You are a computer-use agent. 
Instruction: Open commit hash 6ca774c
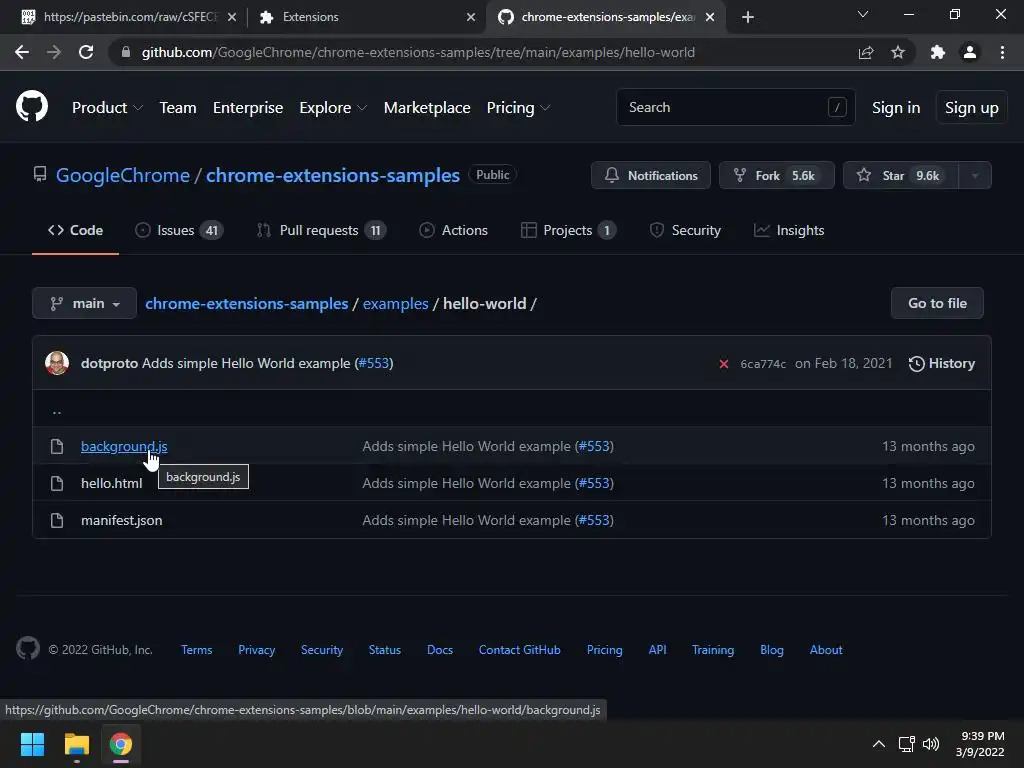[763, 364]
